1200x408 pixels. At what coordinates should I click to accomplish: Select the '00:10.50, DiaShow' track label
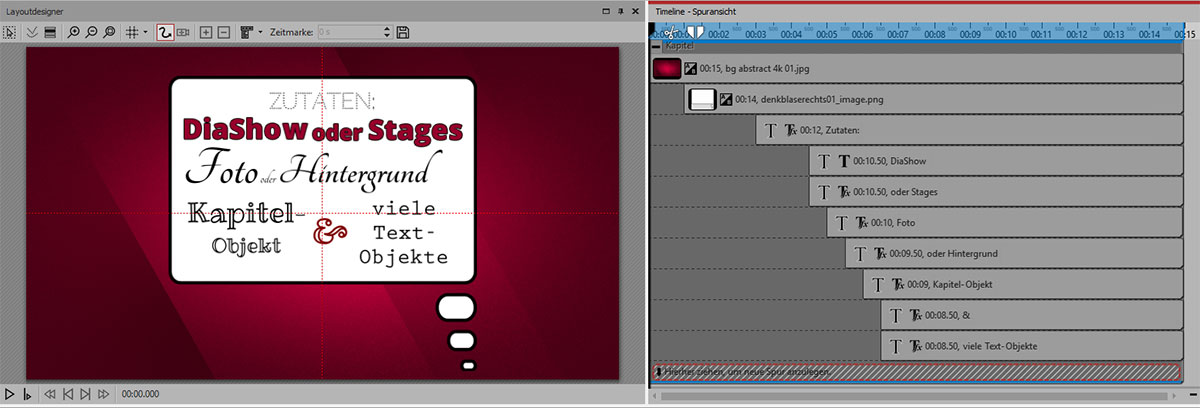(x=889, y=160)
